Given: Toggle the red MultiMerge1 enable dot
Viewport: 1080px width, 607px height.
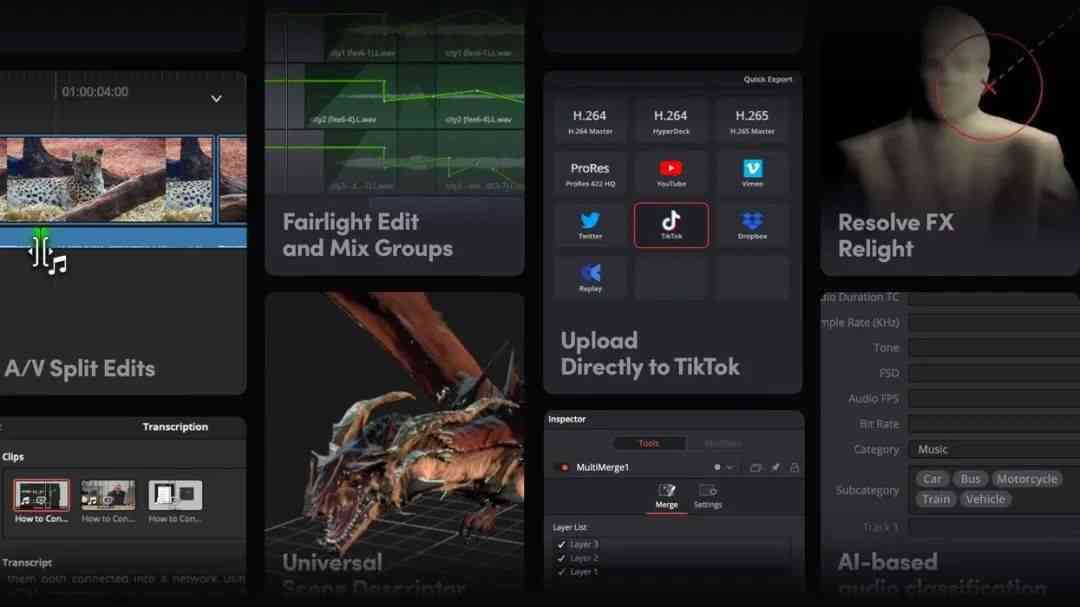Looking at the screenshot, I should [565, 467].
